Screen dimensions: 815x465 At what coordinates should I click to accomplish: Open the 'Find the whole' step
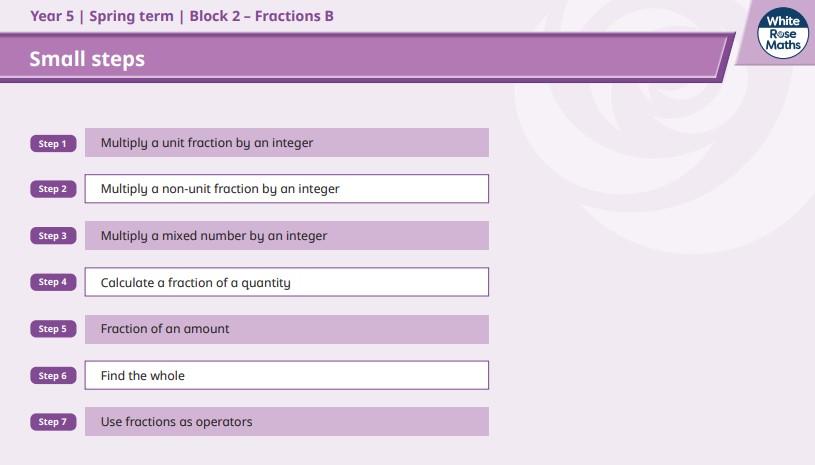287,375
